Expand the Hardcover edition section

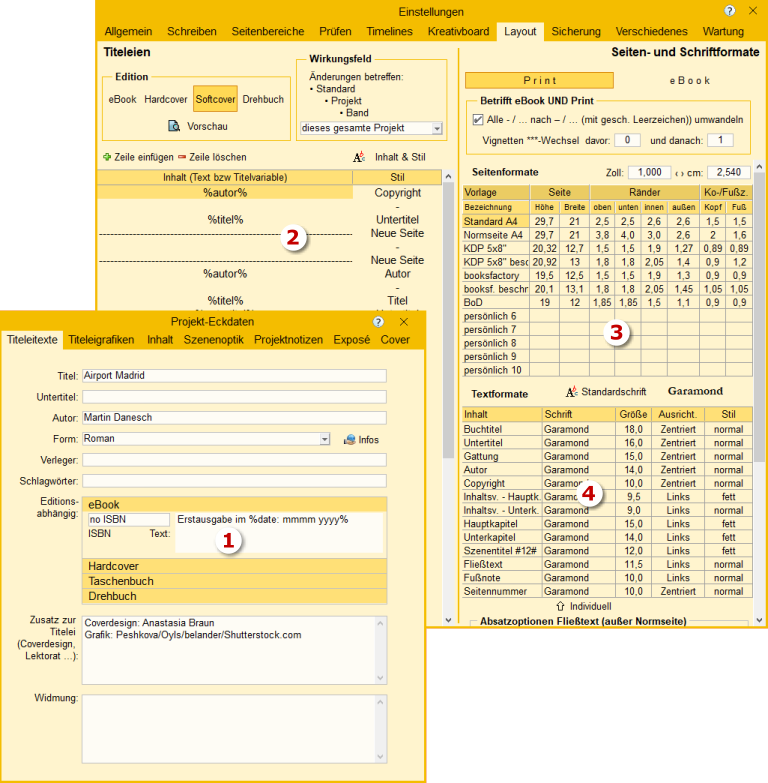(x=234, y=566)
